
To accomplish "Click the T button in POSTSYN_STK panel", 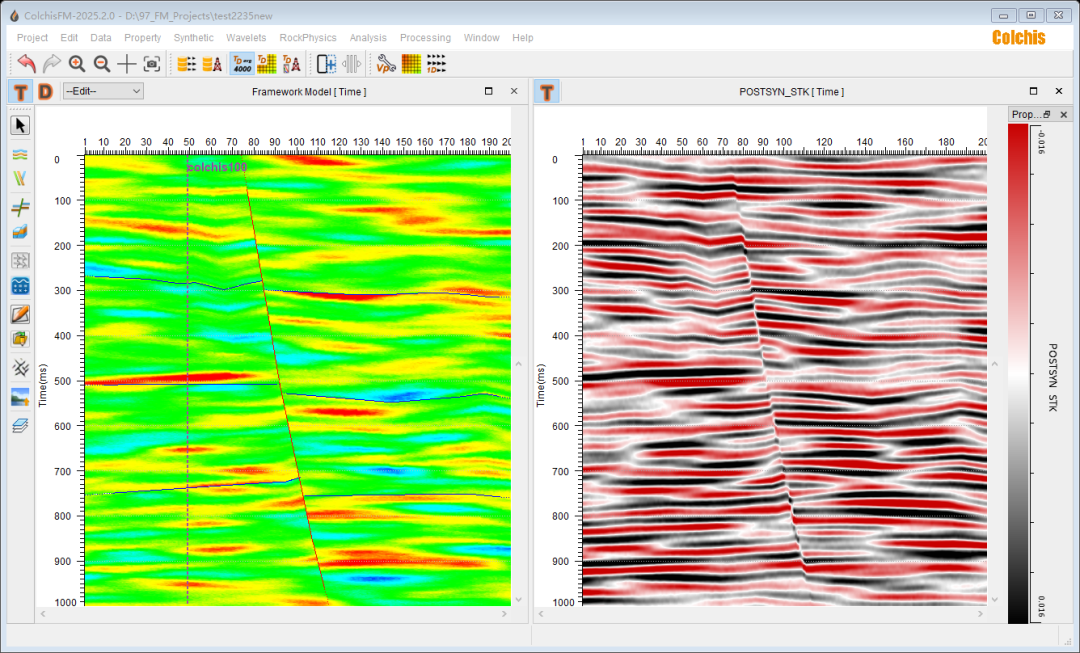I will tap(547, 92).
